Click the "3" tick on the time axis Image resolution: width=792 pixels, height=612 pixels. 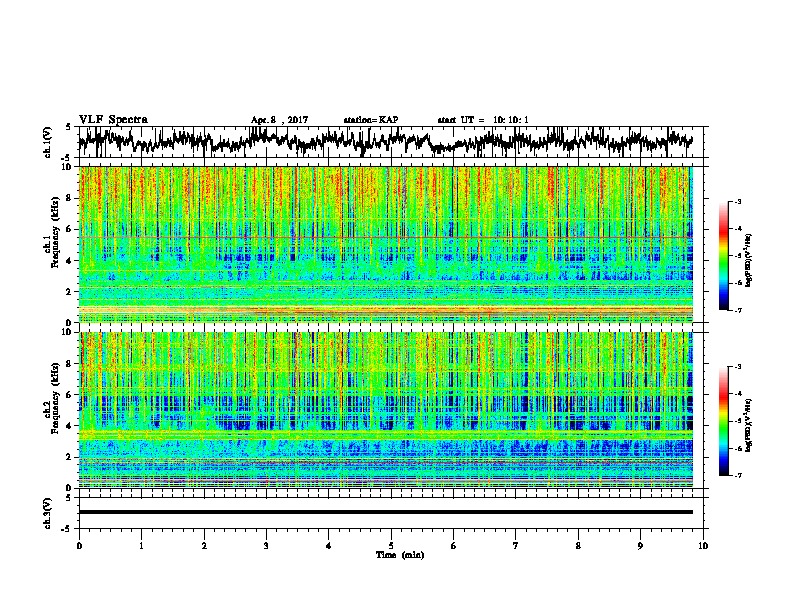(x=266, y=546)
